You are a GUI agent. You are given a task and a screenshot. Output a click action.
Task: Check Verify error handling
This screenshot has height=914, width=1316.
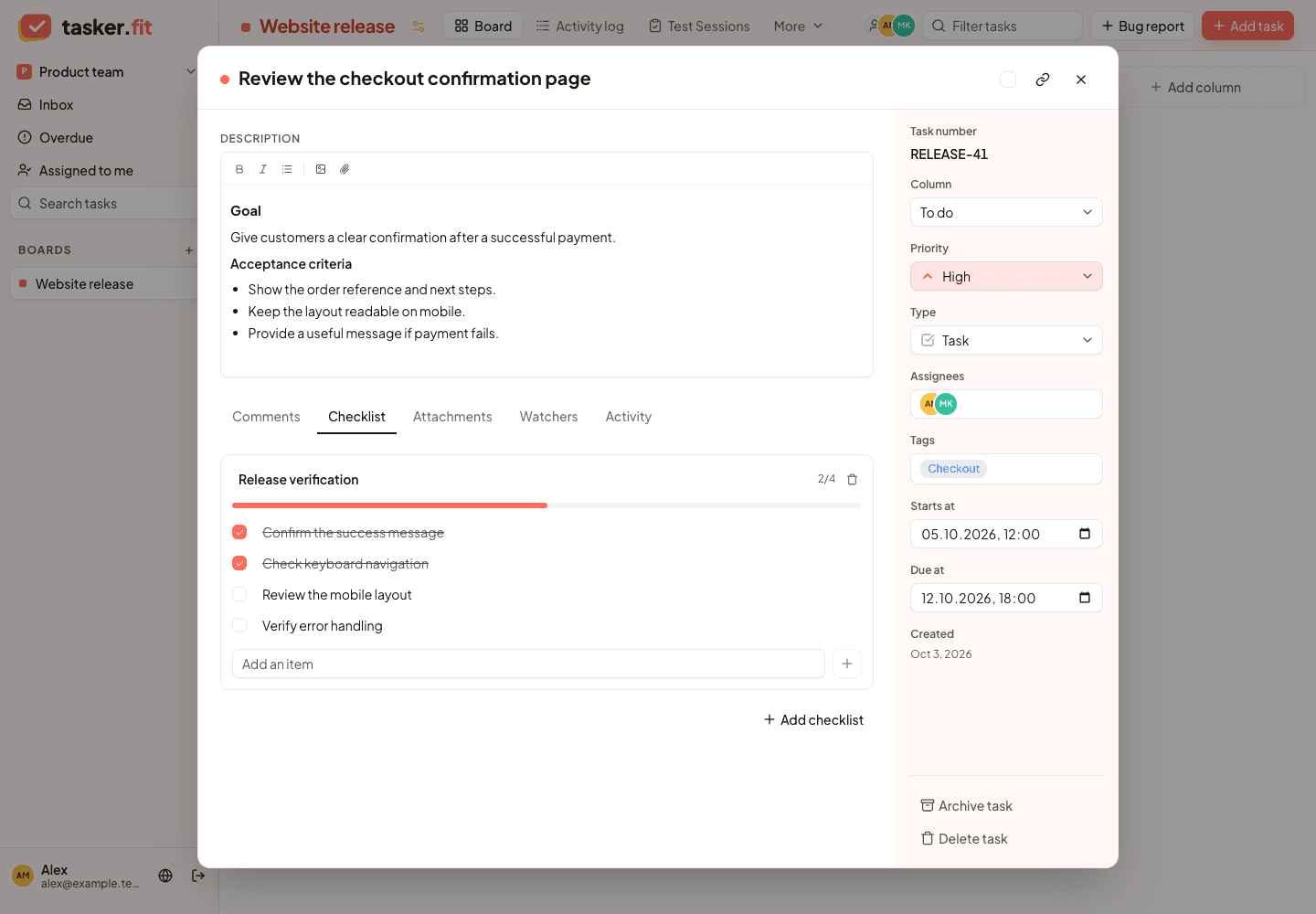239,625
